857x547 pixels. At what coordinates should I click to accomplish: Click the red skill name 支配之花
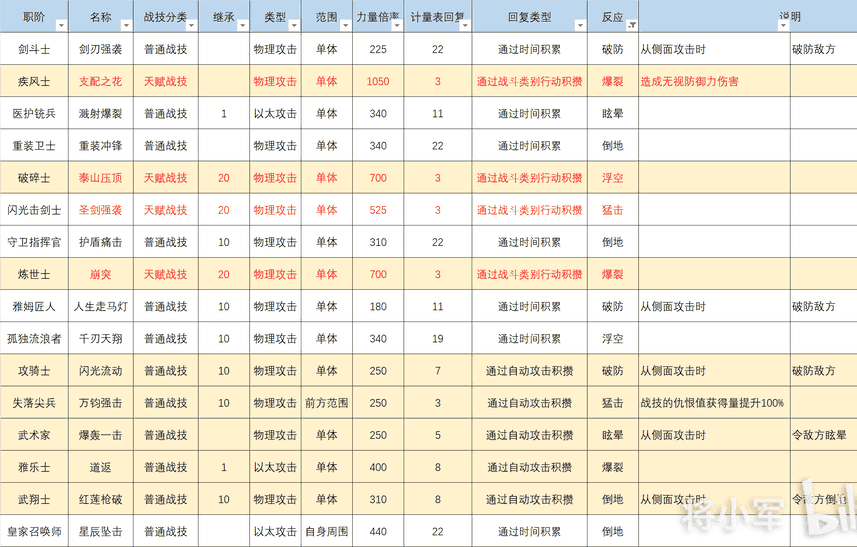click(101, 81)
